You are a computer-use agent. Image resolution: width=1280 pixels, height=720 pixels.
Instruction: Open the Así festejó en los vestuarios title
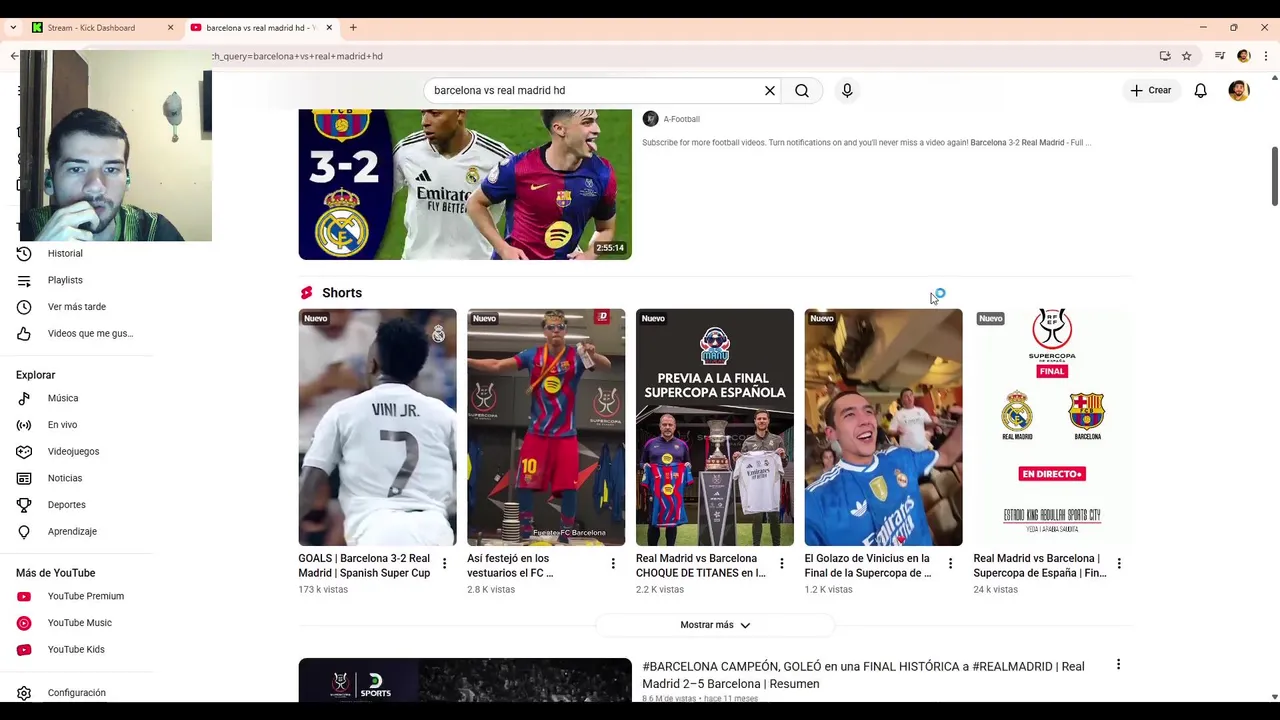[x=510, y=566]
